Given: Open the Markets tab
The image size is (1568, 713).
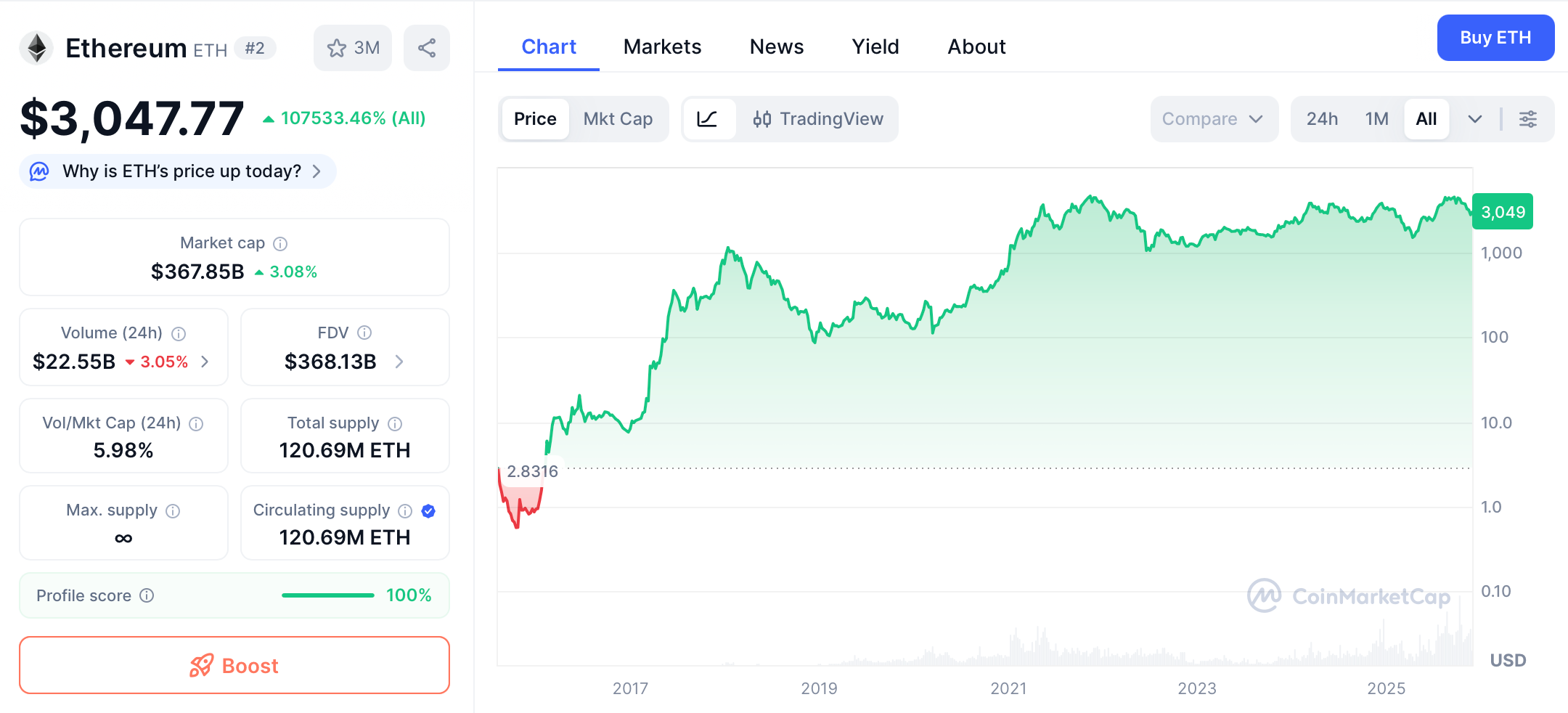Looking at the screenshot, I should tap(662, 46).
